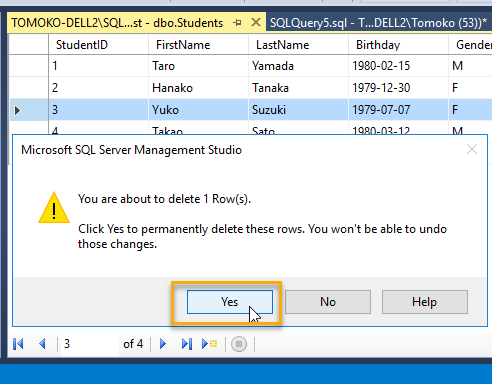This screenshot has width=492, height=384.
Task: Click Gender cell 'M' in Taro row
Action: pos(470,66)
